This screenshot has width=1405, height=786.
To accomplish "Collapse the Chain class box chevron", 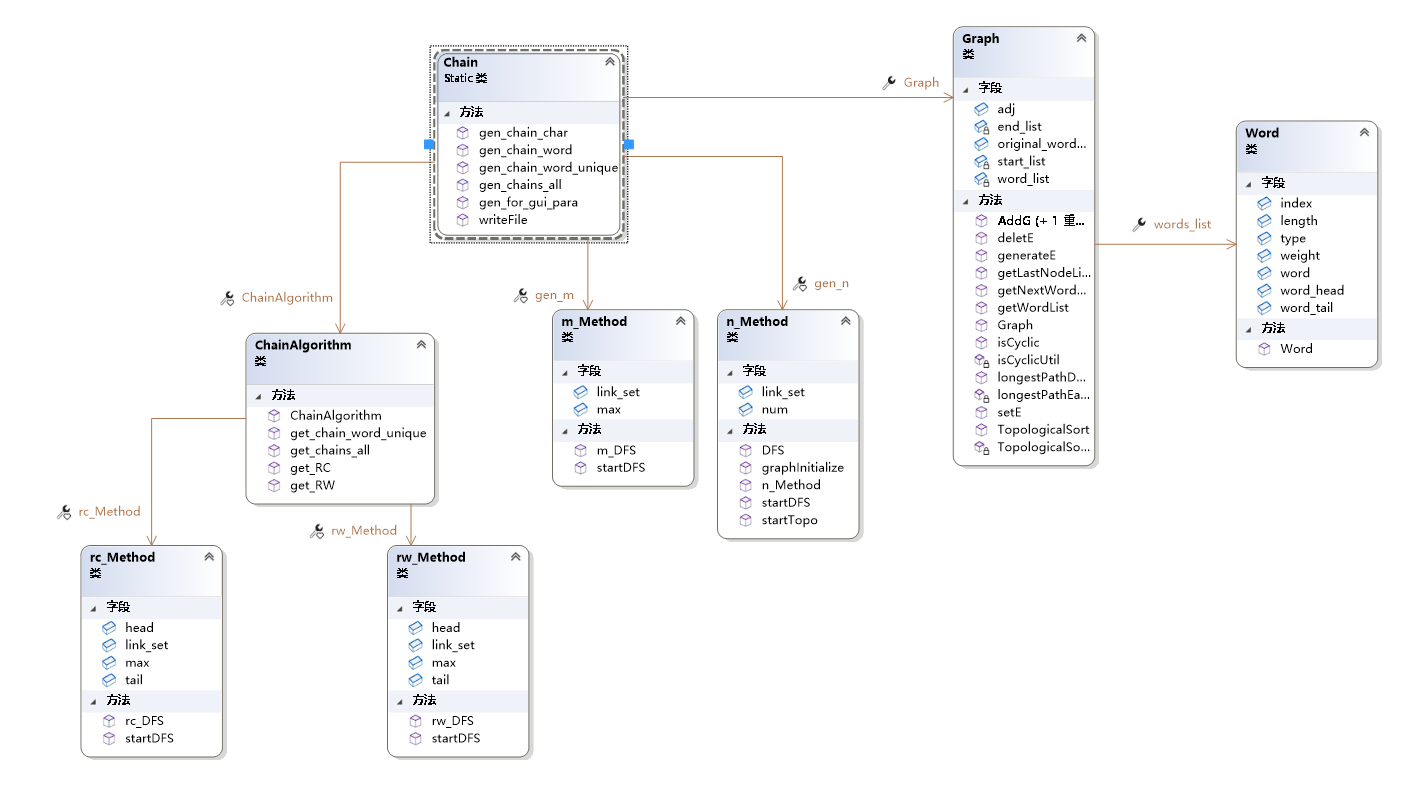I will pyautogui.click(x=610, y=62).
